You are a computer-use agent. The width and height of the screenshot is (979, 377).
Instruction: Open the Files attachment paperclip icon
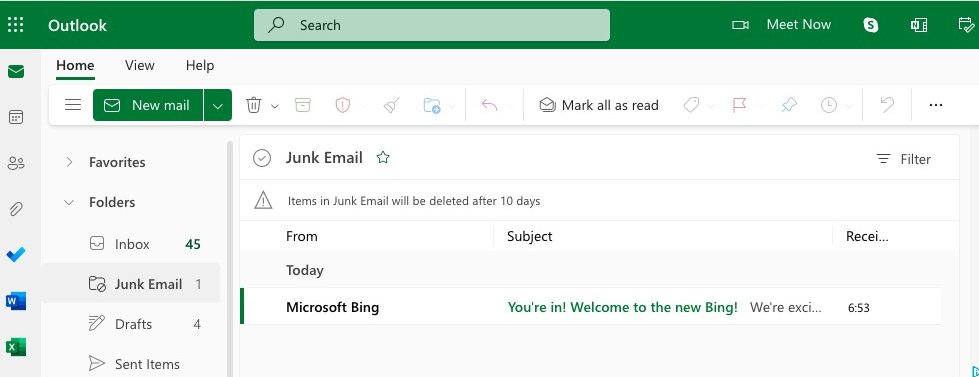16,209
